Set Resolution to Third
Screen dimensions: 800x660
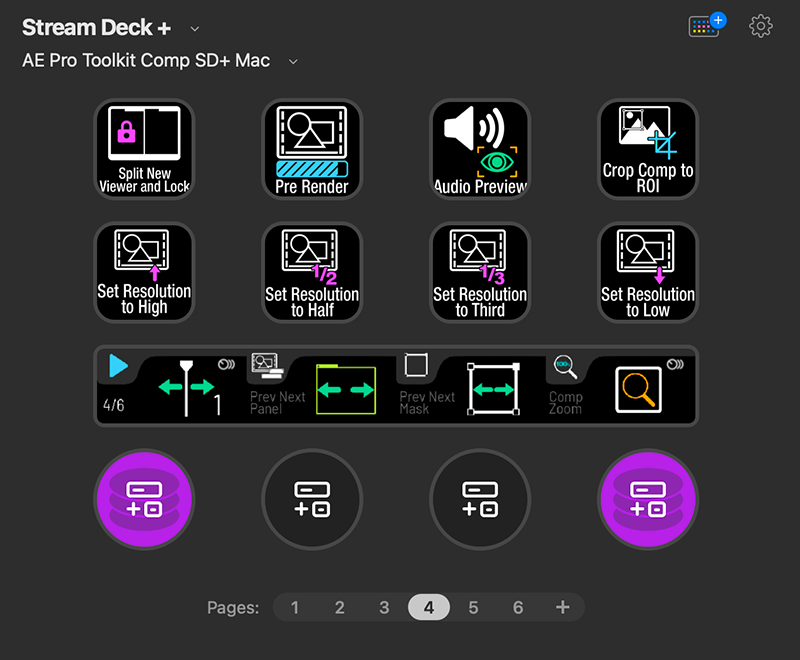click(x=480, y=272)
